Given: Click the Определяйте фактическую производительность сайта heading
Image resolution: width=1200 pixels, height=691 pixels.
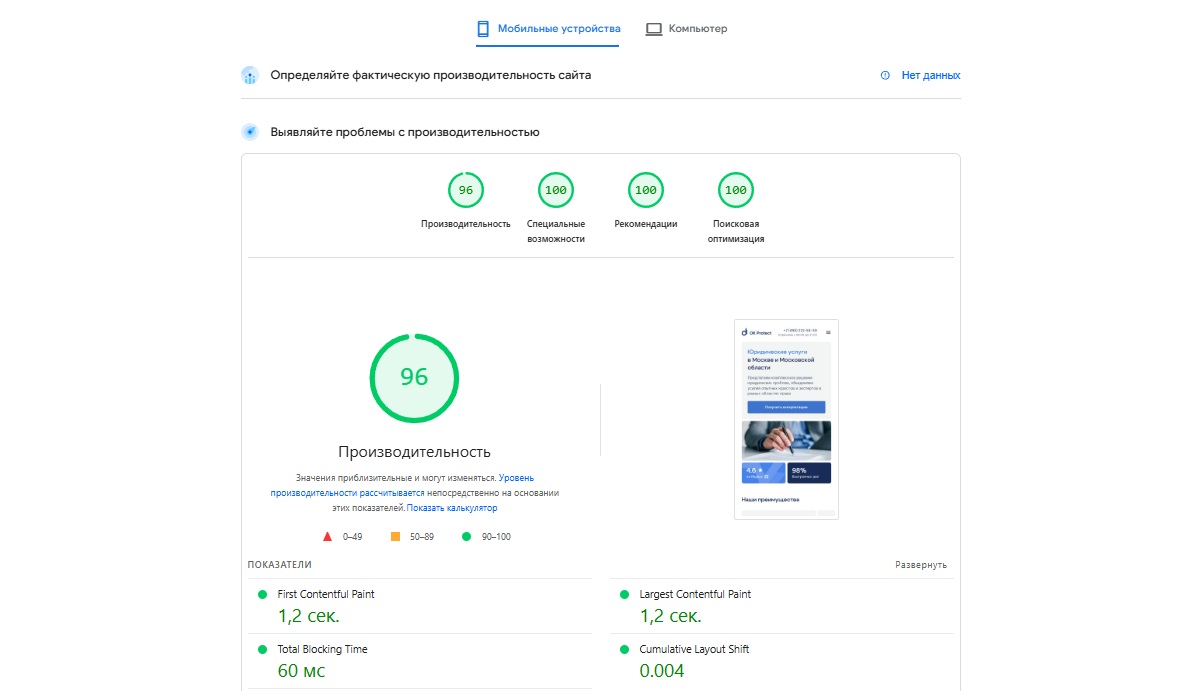Looking at the screenshot, I should (x=430, y=75).
